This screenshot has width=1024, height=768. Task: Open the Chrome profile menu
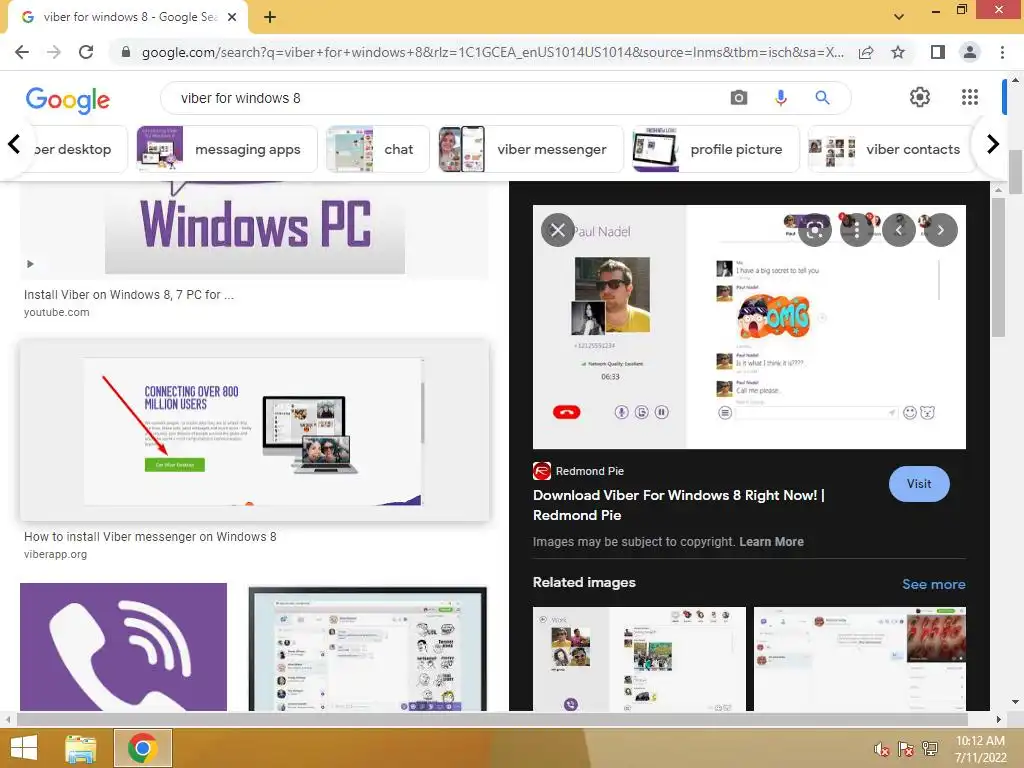click(x=970, y=52)
